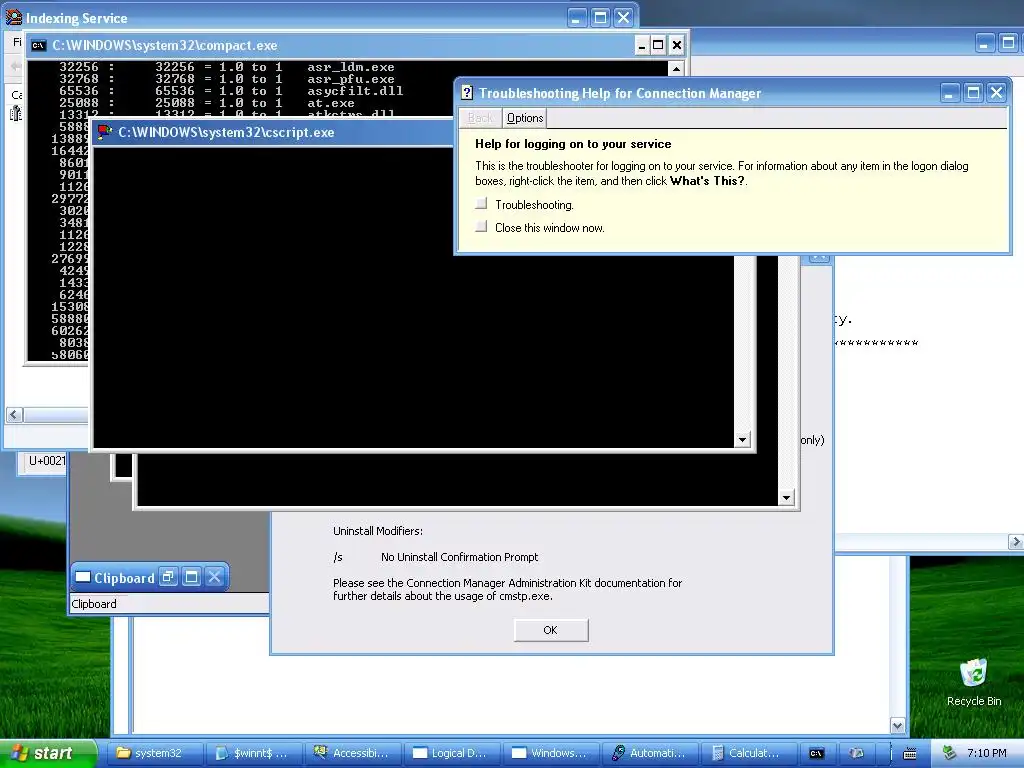Click the cscript.exe window title icon
The height and width of the screenshot is (768, 1024).
[x=104, y=132]
